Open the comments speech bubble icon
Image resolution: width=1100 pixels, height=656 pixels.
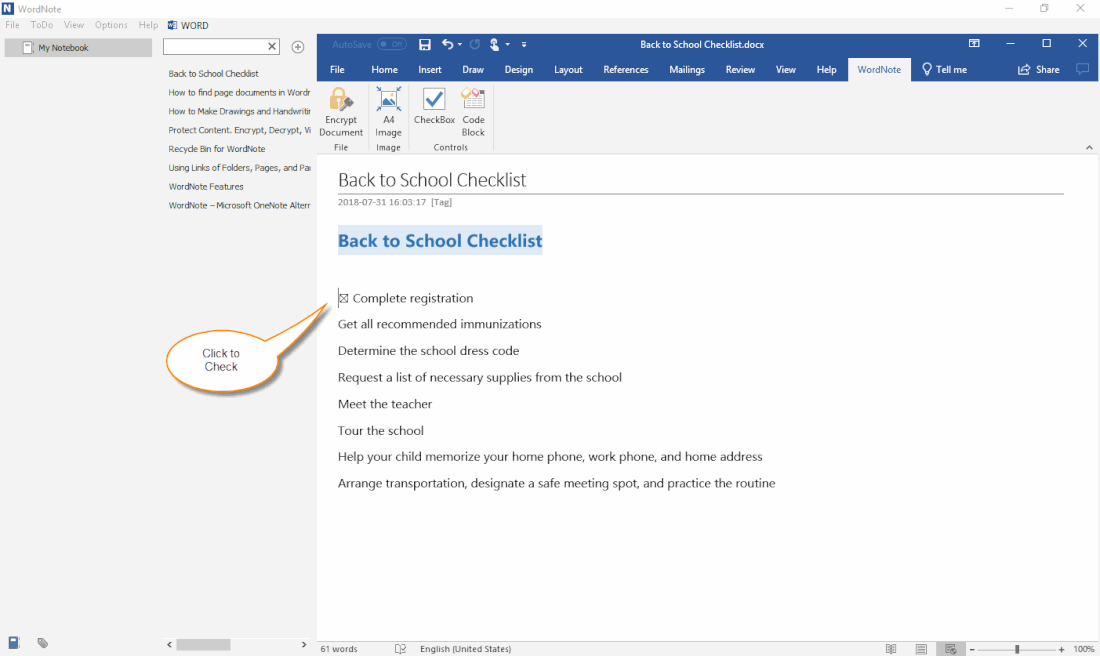point(1082,70)
